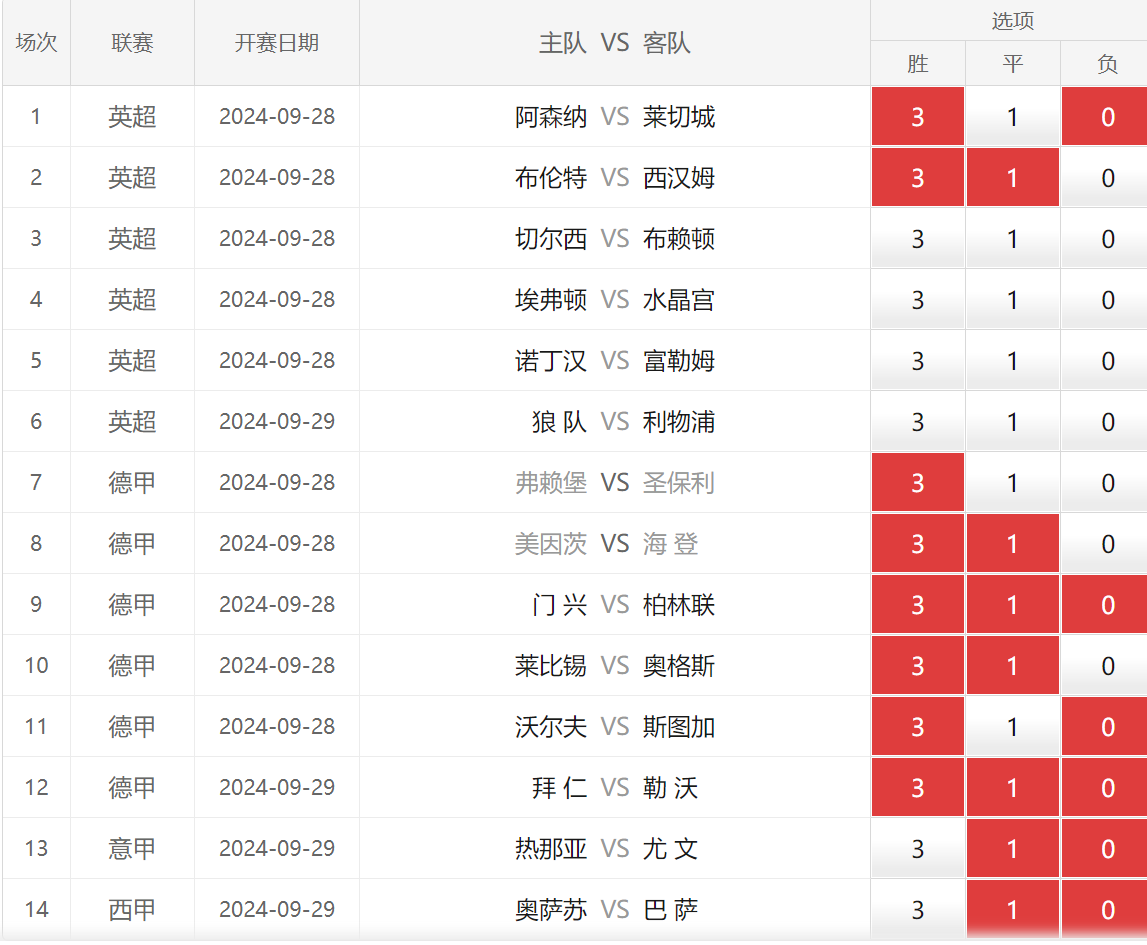
Task: Select loss option 0 for 埃弗顿 VS 水晶宫
Action: click(x=1106, y=299)
